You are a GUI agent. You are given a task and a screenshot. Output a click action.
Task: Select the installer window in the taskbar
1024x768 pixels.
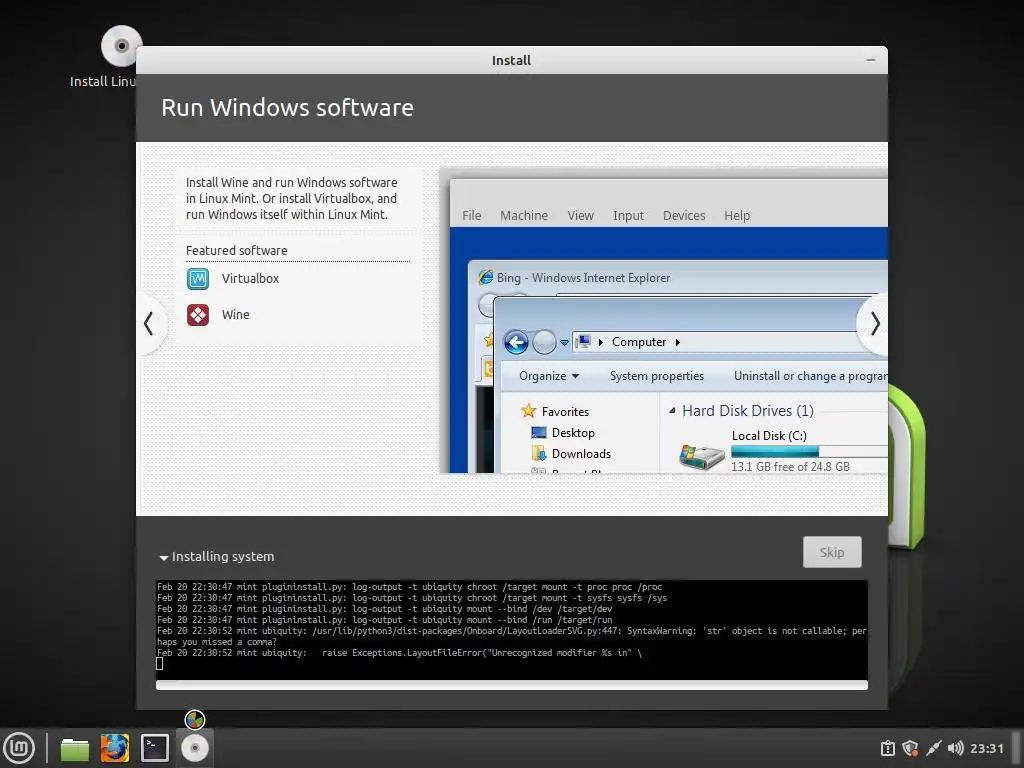195,748
